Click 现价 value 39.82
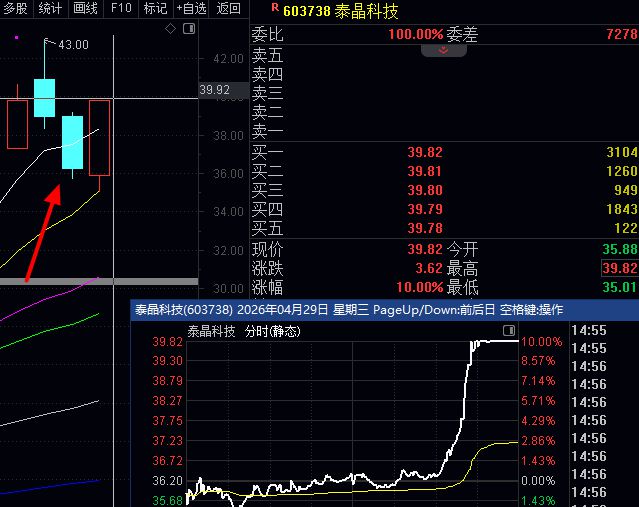The height and width of the screenshot is (507, 639). tap(425, 249)
